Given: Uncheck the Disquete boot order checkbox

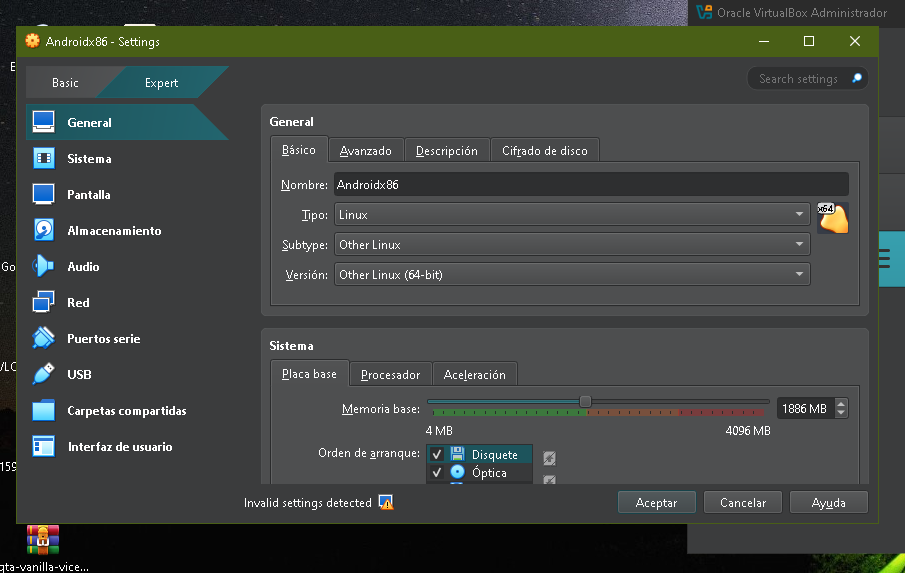Looking at the screenshot, I should pos(437,454).
